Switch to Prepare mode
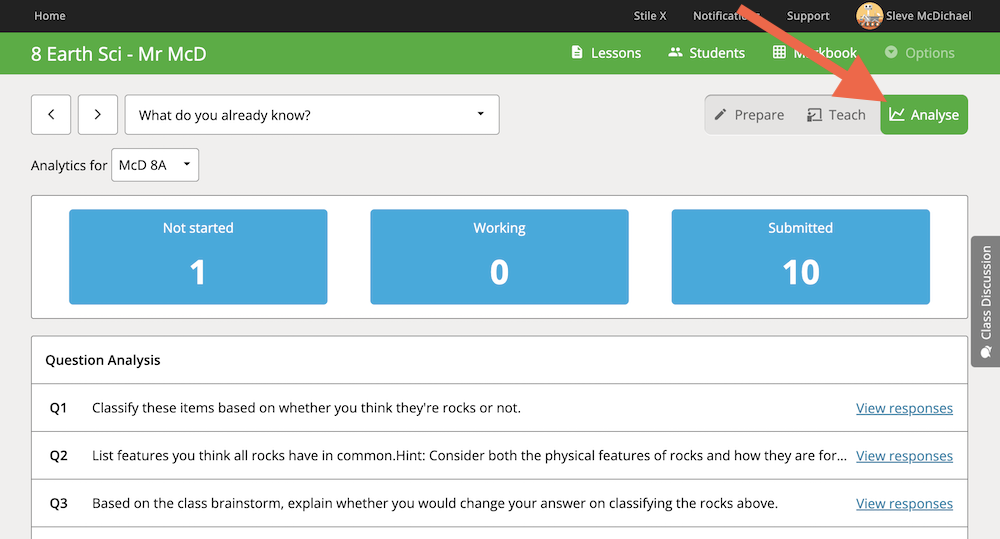Viewport: 1000px width, 539px height. click(749, 115)
